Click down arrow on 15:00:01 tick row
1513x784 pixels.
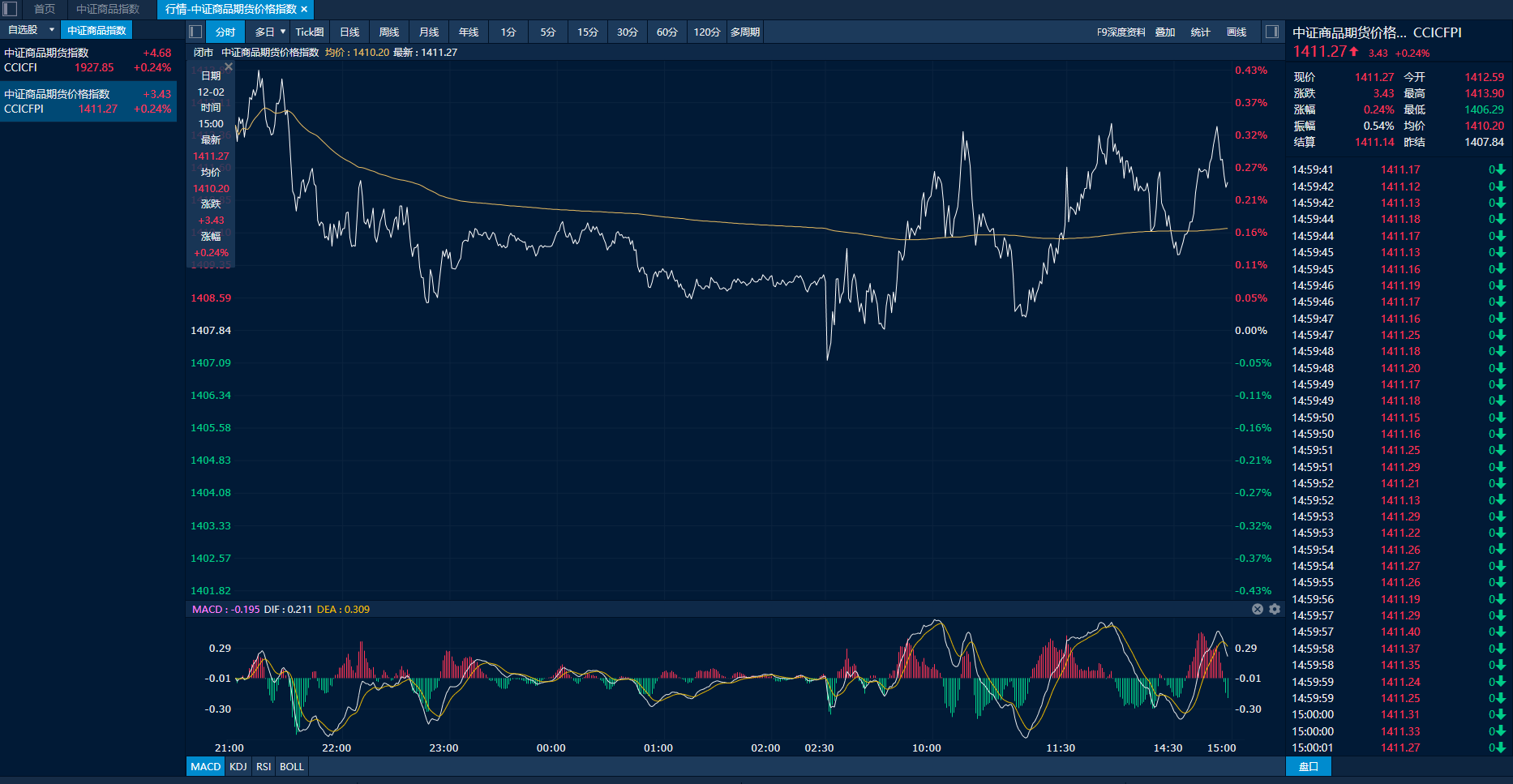pos(1501,748)
